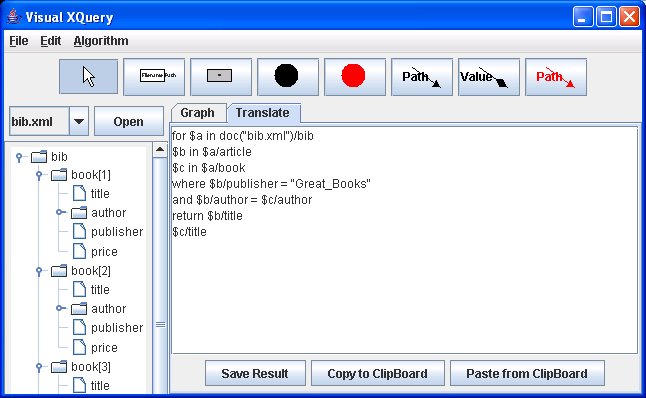
Task: Click the line 'return $b/title'
Action: [207, 216]
